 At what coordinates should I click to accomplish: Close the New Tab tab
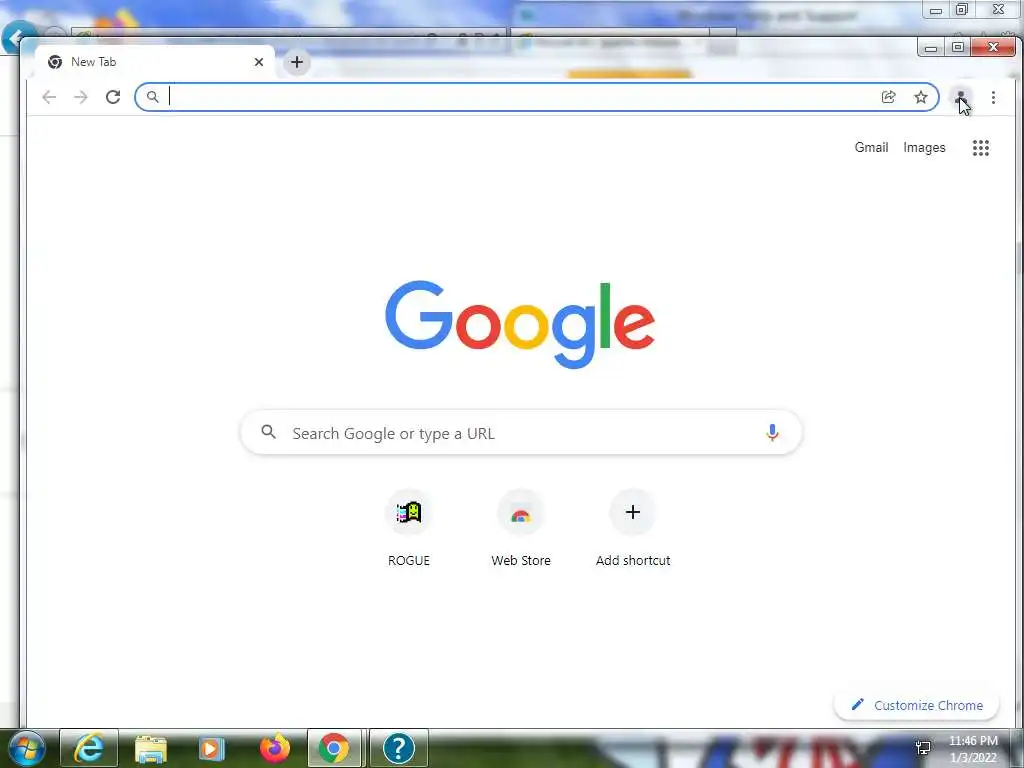pyautogui.click(x=259, y=62)
